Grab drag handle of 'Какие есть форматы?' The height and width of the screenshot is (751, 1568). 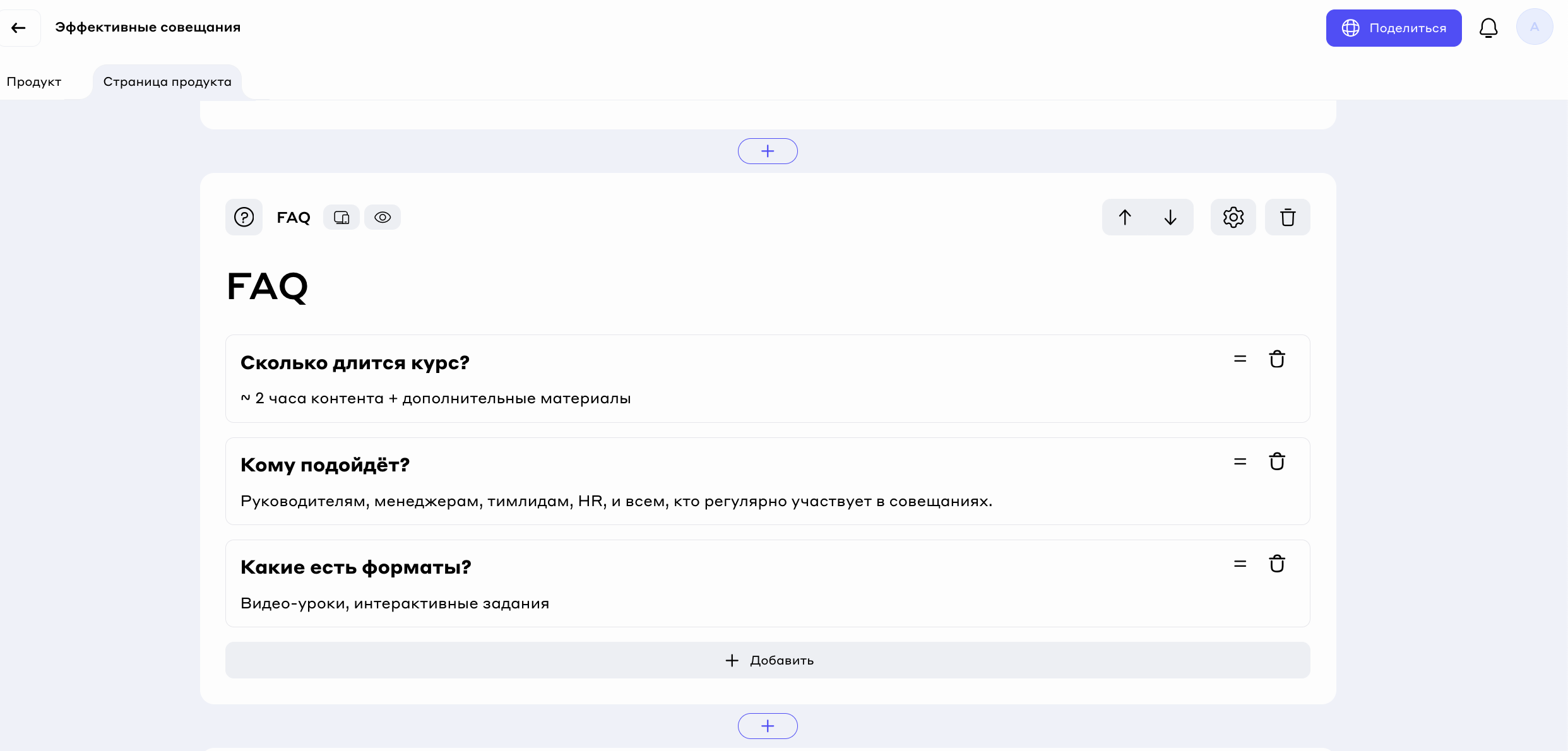pos(1240,564)
